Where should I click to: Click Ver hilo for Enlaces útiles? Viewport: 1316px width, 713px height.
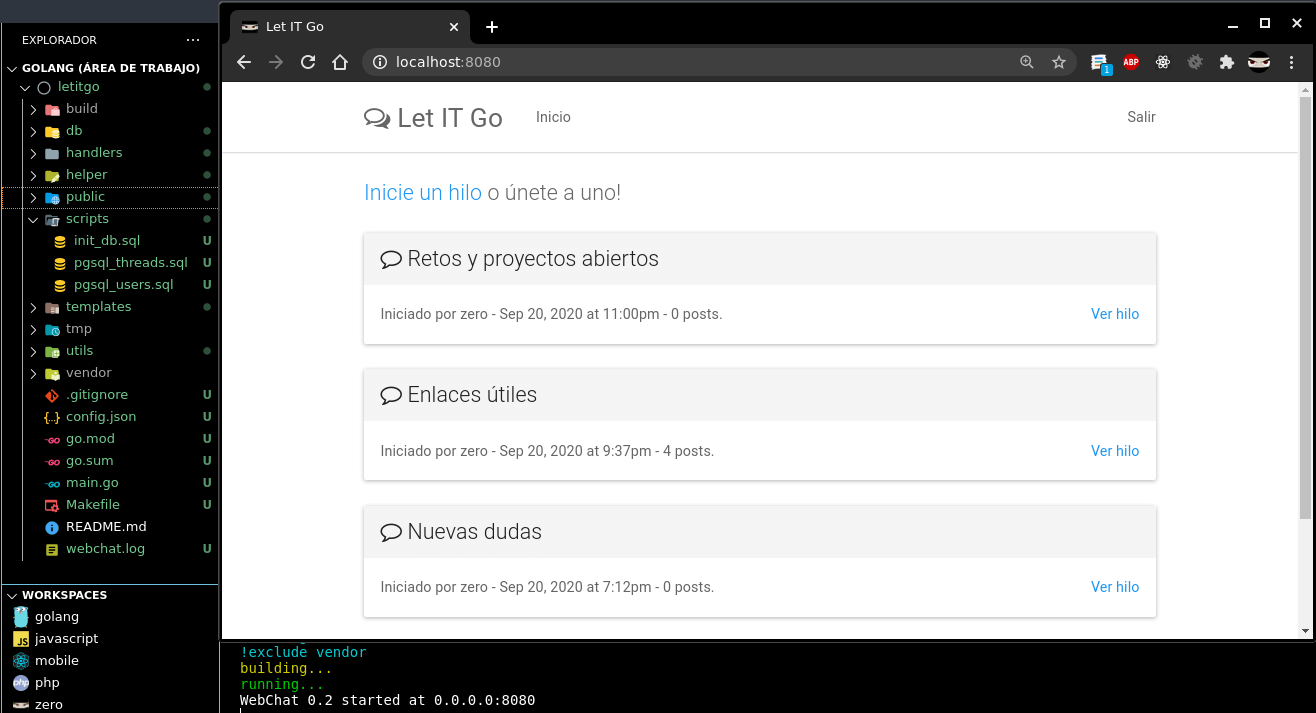pyautogui.click(x=1115, y=451)
